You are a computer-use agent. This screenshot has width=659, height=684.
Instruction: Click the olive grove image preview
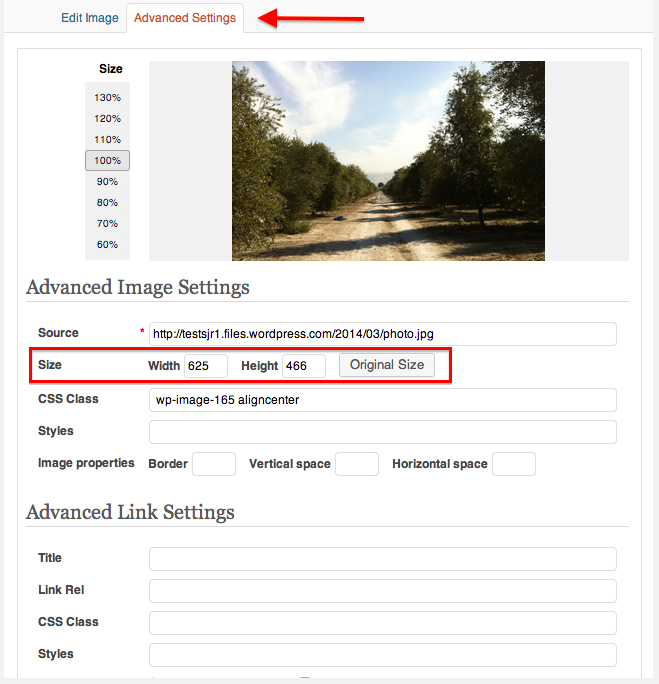point(388,161)
